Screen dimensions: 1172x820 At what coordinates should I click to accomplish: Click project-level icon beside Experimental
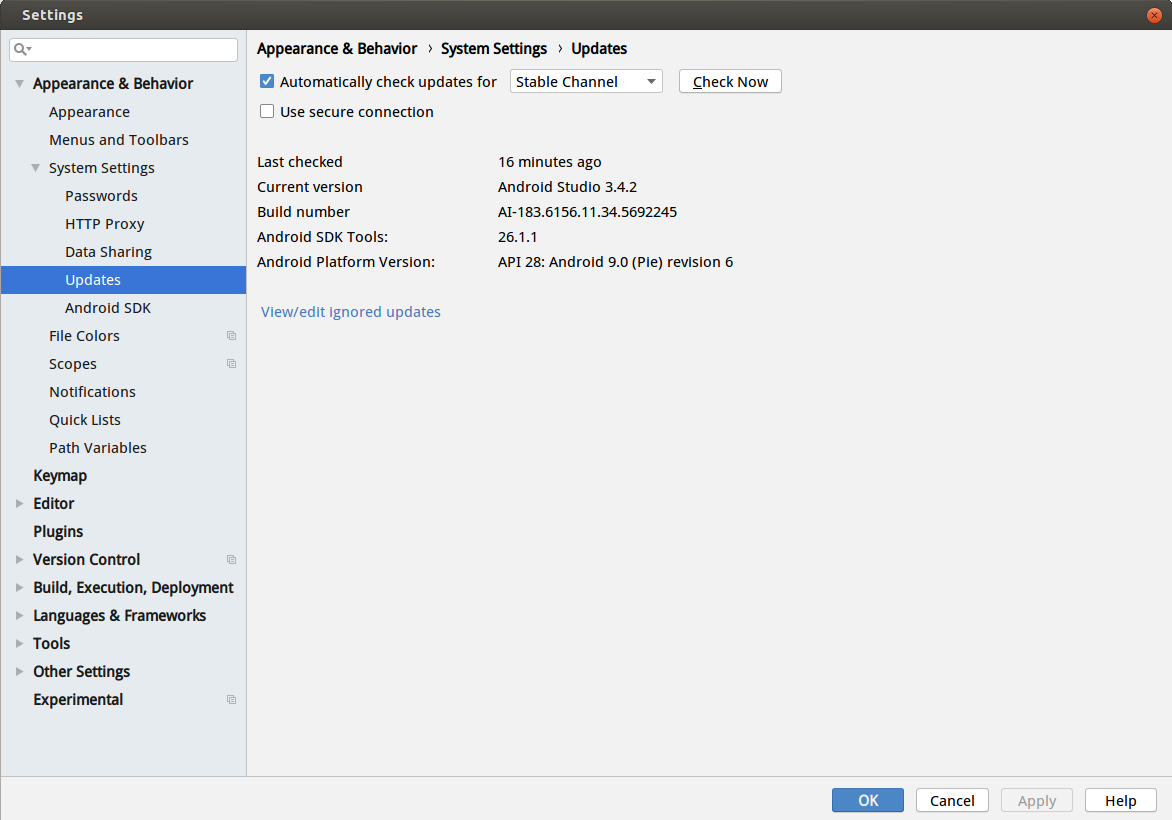[x=232, y=700]
